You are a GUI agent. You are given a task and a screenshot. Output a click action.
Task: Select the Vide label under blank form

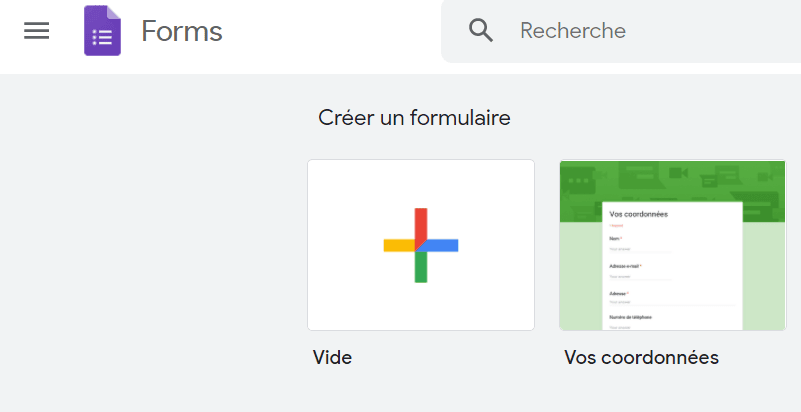coord(333,358)
